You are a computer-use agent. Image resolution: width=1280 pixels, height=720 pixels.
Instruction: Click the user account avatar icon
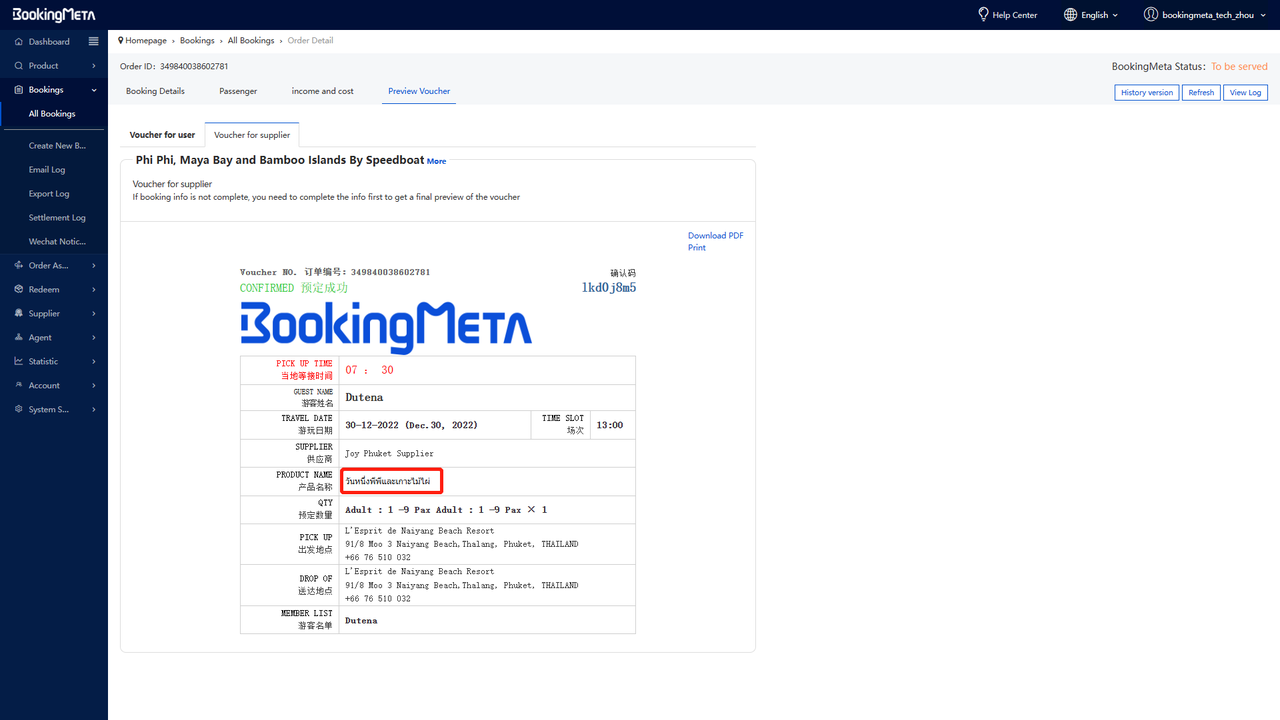pos(1150,15)
